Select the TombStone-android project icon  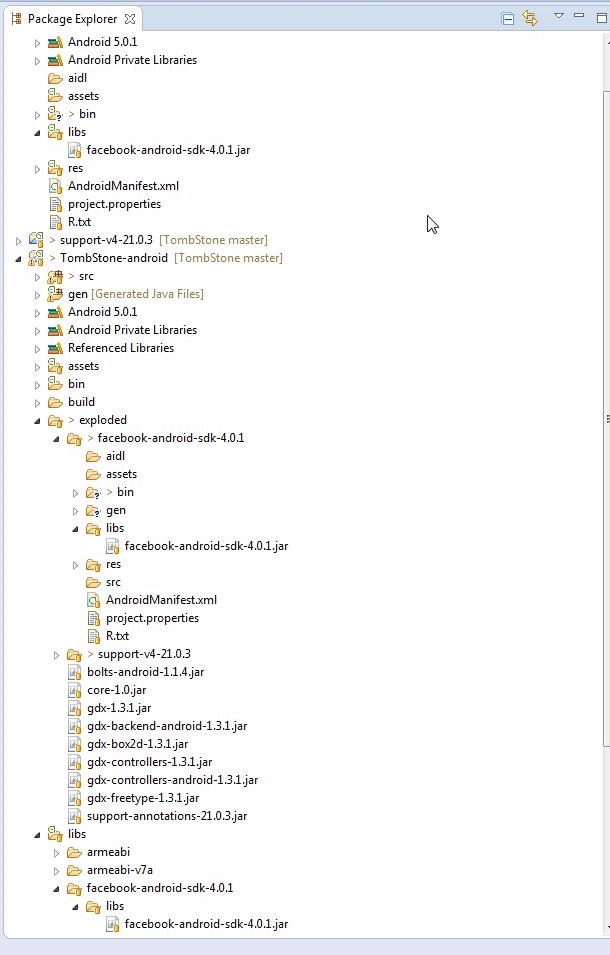pyautogui.click(x=36, y=258)
